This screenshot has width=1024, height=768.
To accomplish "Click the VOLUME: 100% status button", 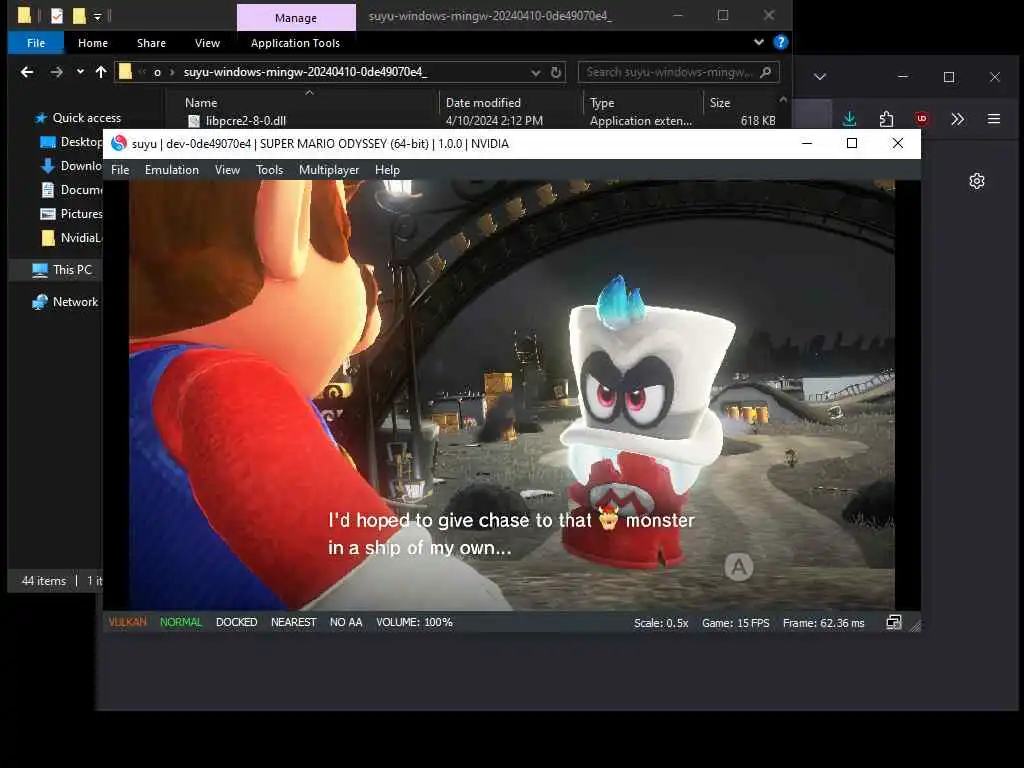I will pyautogui.click(x=414, y=622).
